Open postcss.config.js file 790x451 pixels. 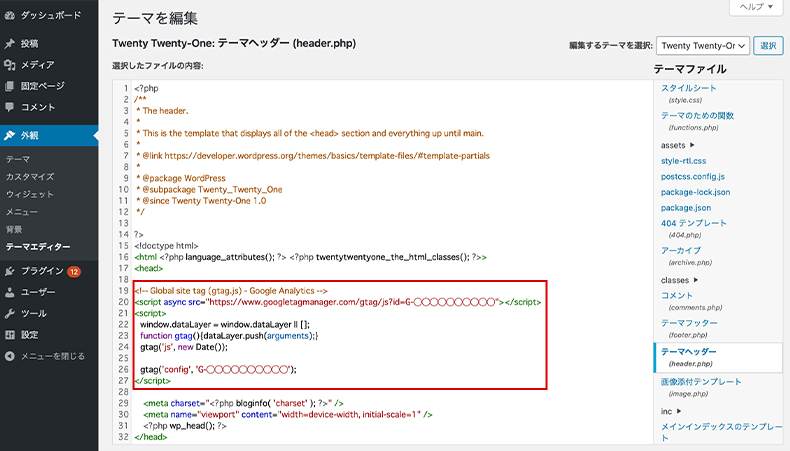(693, 176)
